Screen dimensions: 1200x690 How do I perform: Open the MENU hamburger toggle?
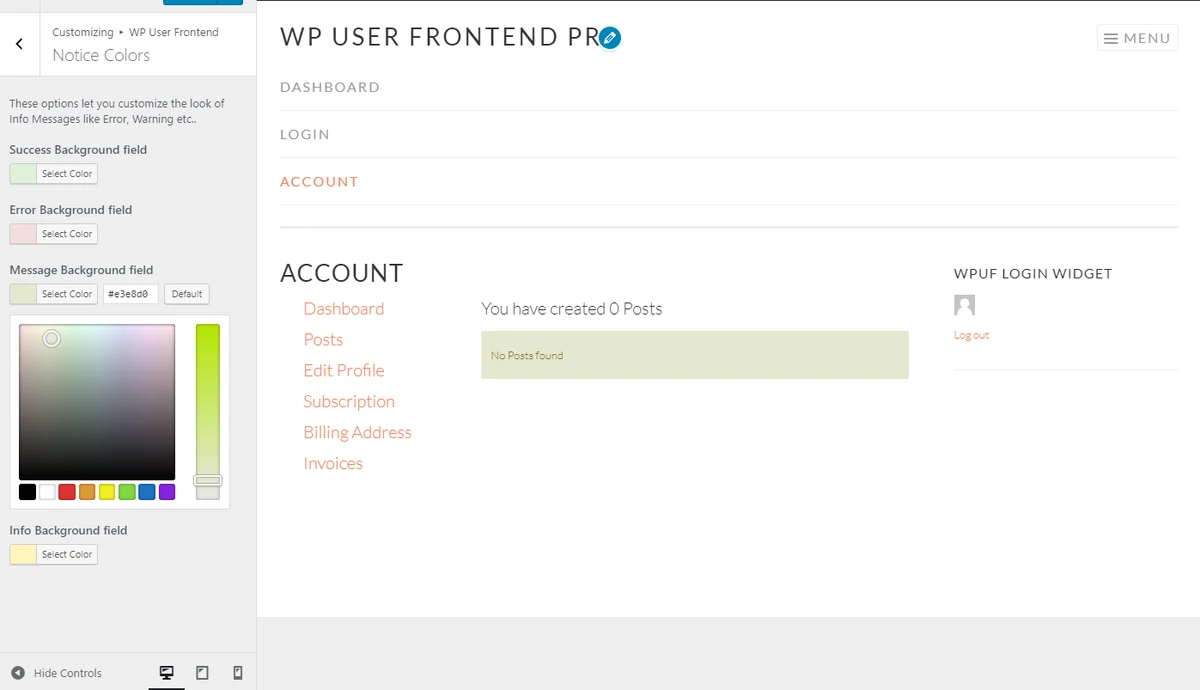(1137, 38)
